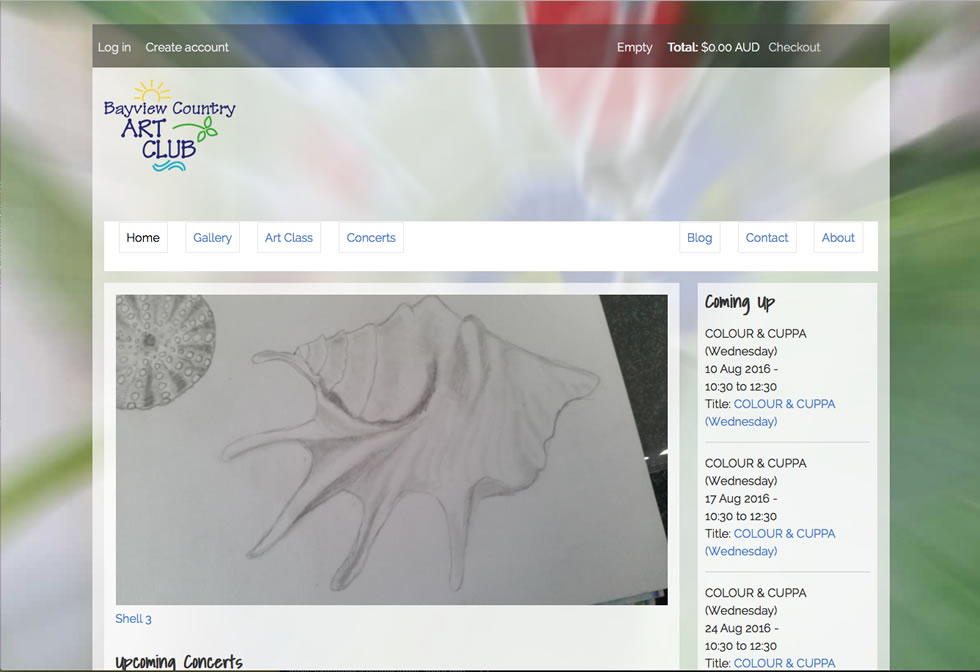
Task: Proceed to Checkout
Action: pyautogui.click(x=794, y=47)
